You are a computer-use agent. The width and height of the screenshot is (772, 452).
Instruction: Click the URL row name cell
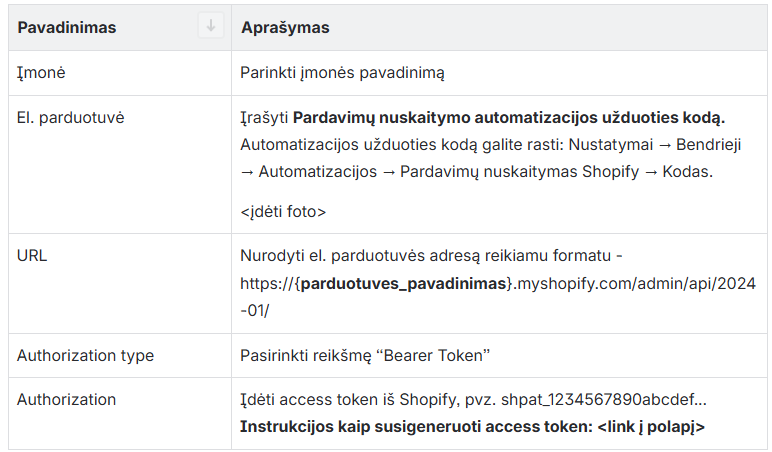pos(32,255)
